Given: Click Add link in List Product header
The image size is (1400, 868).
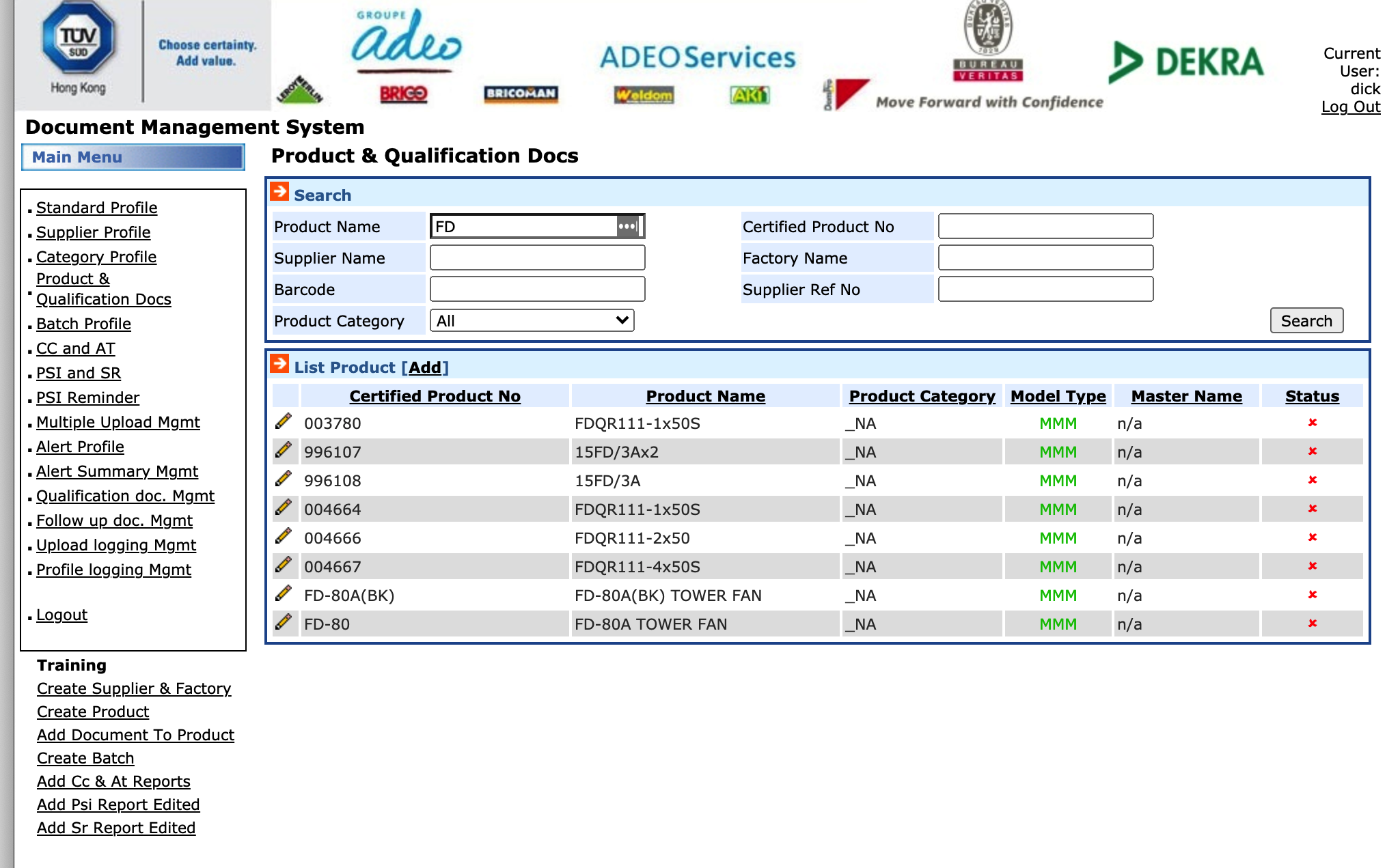Looking at the screenshot, I should click(x=425, y=367).
